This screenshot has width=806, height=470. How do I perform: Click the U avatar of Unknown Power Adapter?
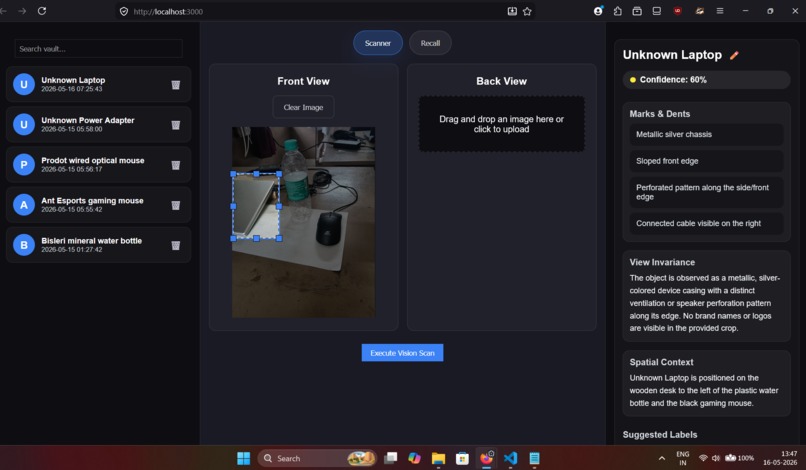tap(24, 124)
